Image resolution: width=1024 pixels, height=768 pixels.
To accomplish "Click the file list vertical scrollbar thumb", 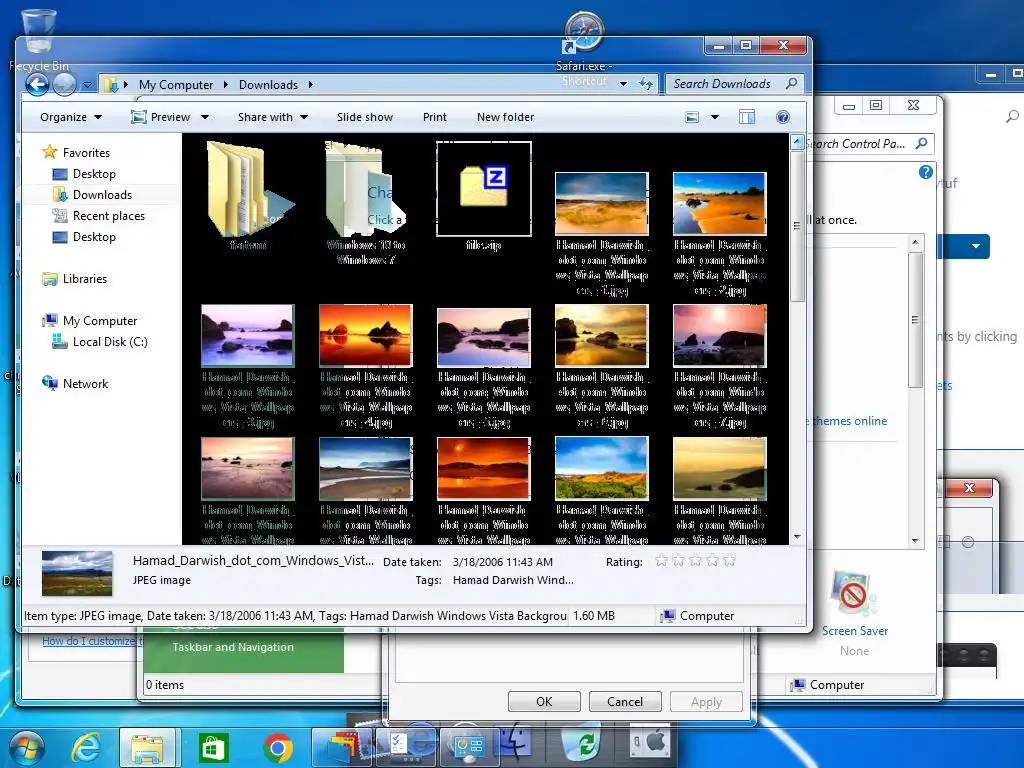I will 797,225.
